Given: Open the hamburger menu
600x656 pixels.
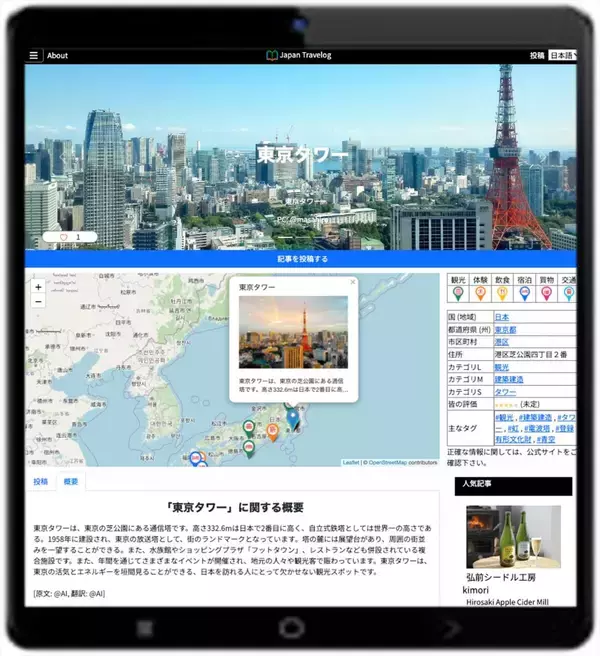Looking at the screenshot, I should [x=34, y=55].
